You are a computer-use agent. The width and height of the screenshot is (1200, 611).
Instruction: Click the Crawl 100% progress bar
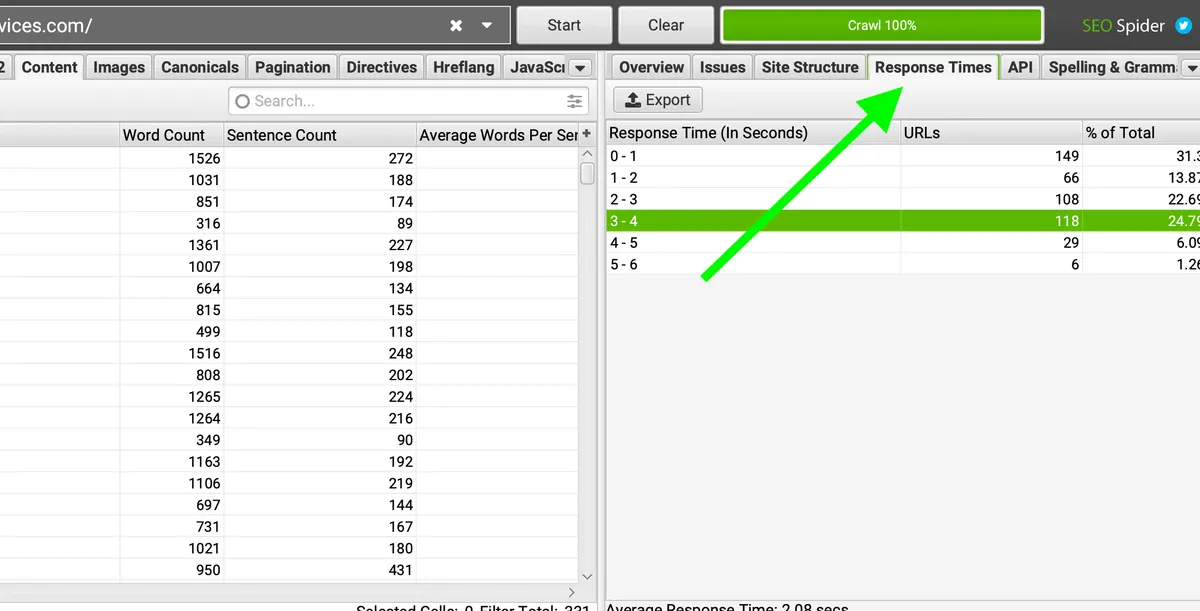click(x=882, y=25)
